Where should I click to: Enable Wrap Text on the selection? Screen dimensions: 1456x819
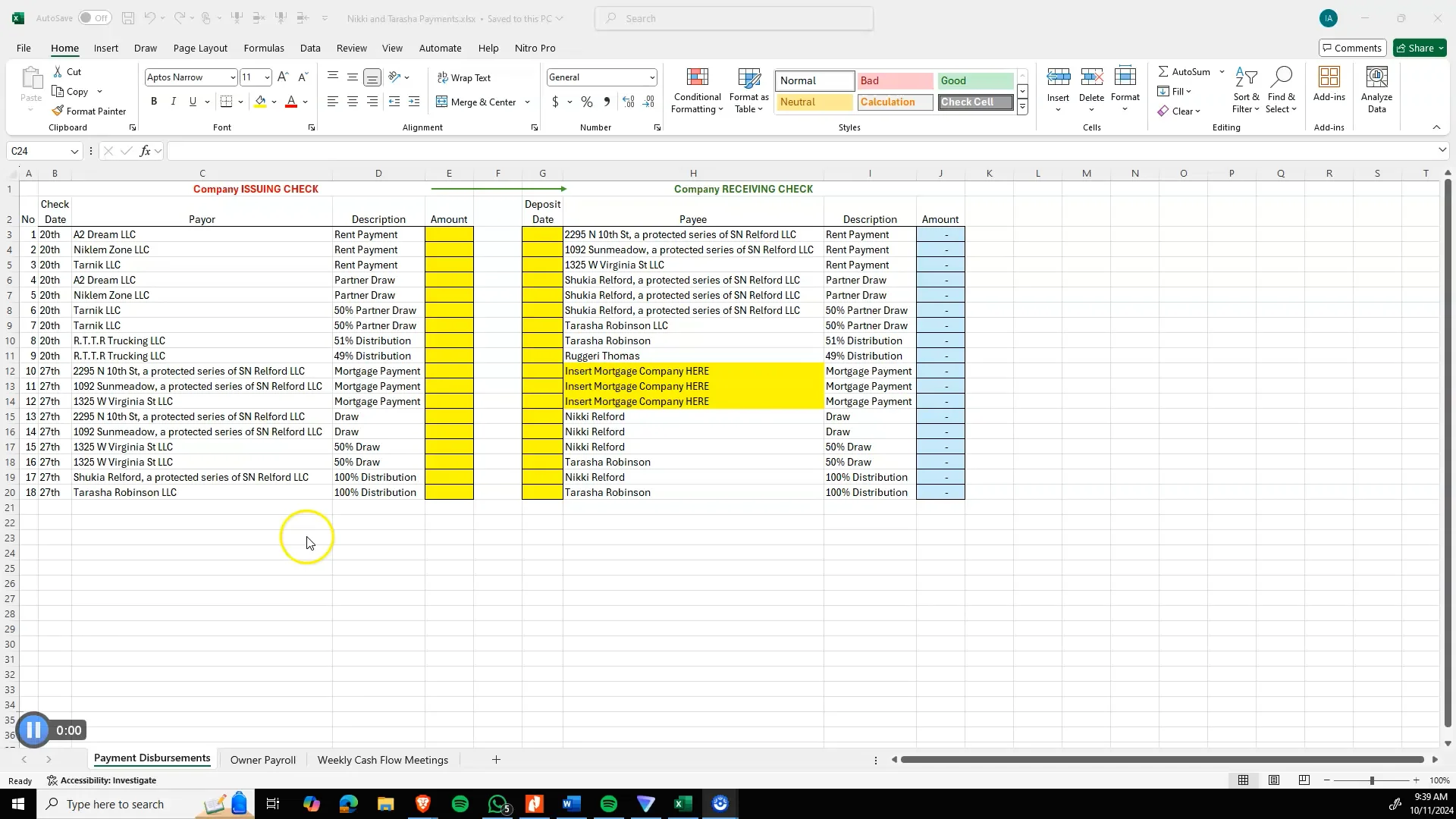(x=465, y=77)
